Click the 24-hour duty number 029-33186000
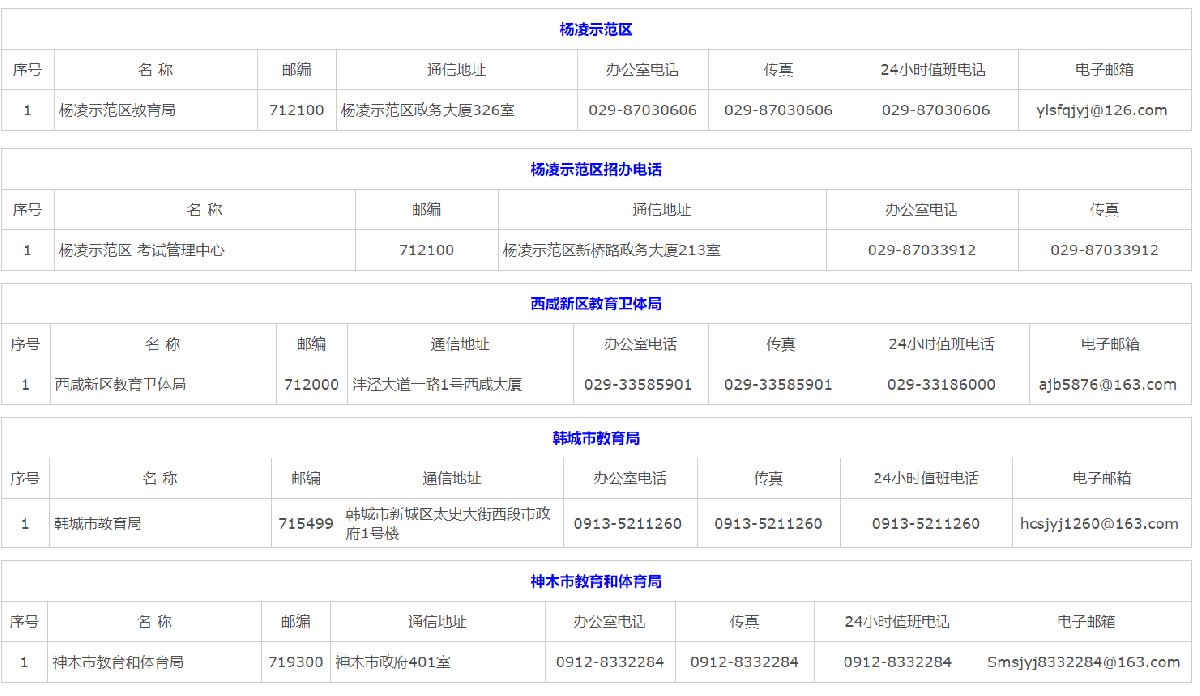The height and width of the screenshot is (696, 1200). point(941,384)
